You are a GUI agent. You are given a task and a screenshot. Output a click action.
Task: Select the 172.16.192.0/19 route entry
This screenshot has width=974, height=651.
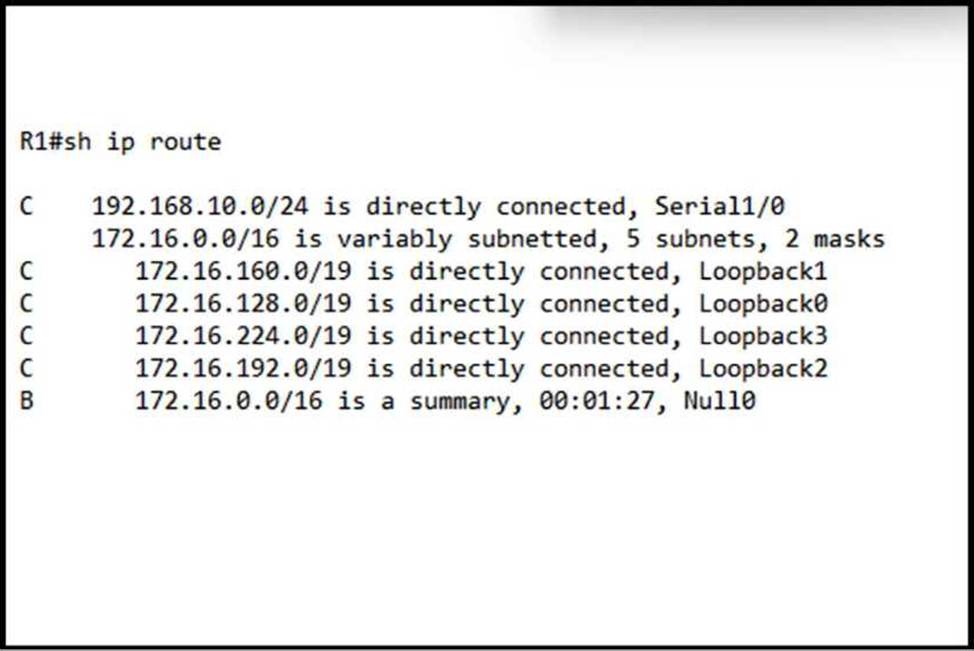pos(243,369)
